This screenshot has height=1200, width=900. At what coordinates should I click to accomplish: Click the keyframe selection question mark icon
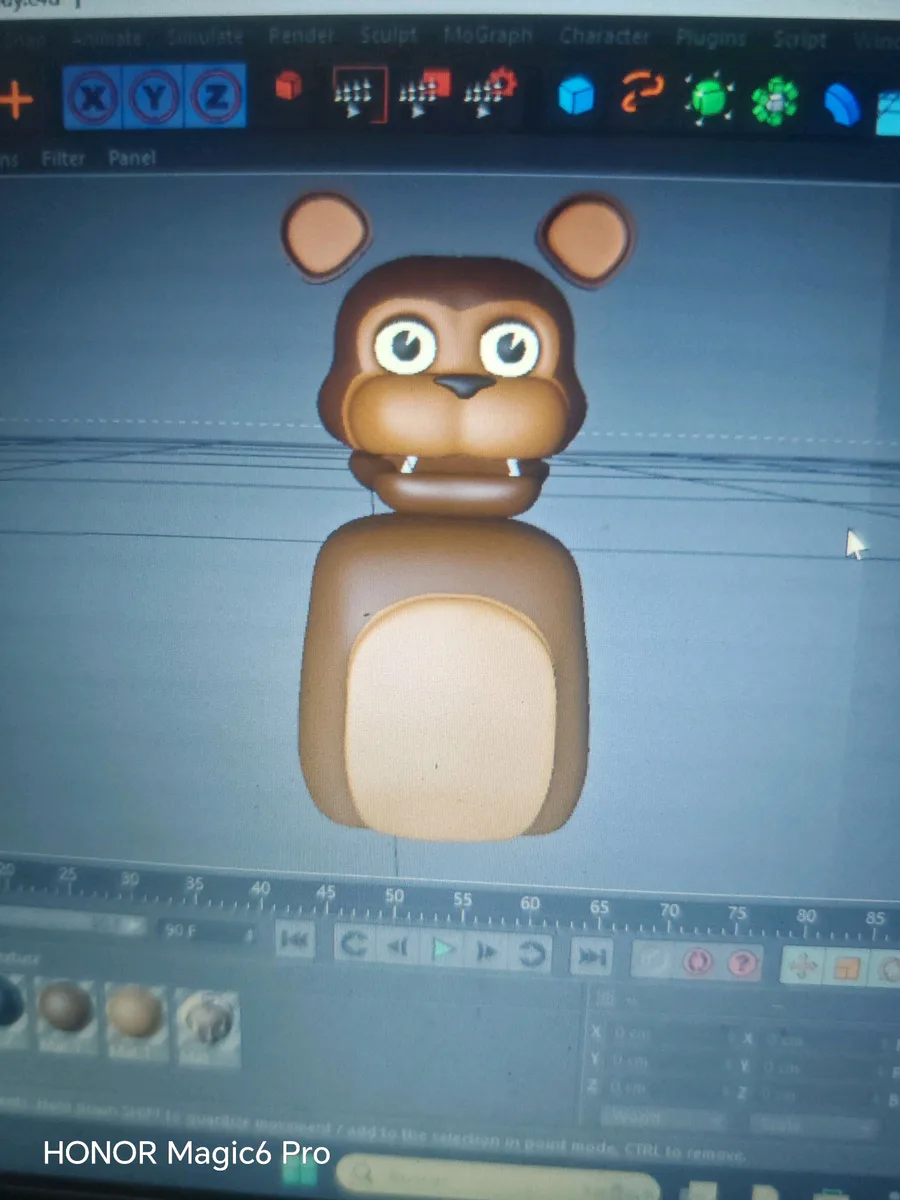click(x=740, y=964)
